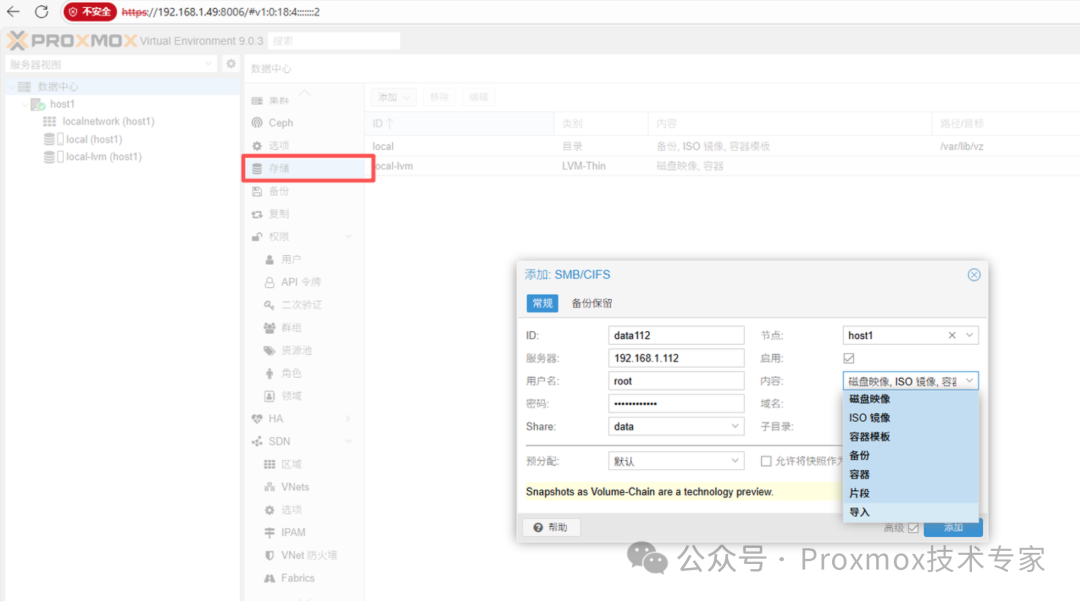
Task: Select the 数据中心 datacenter node
Action: coord(121,86)
